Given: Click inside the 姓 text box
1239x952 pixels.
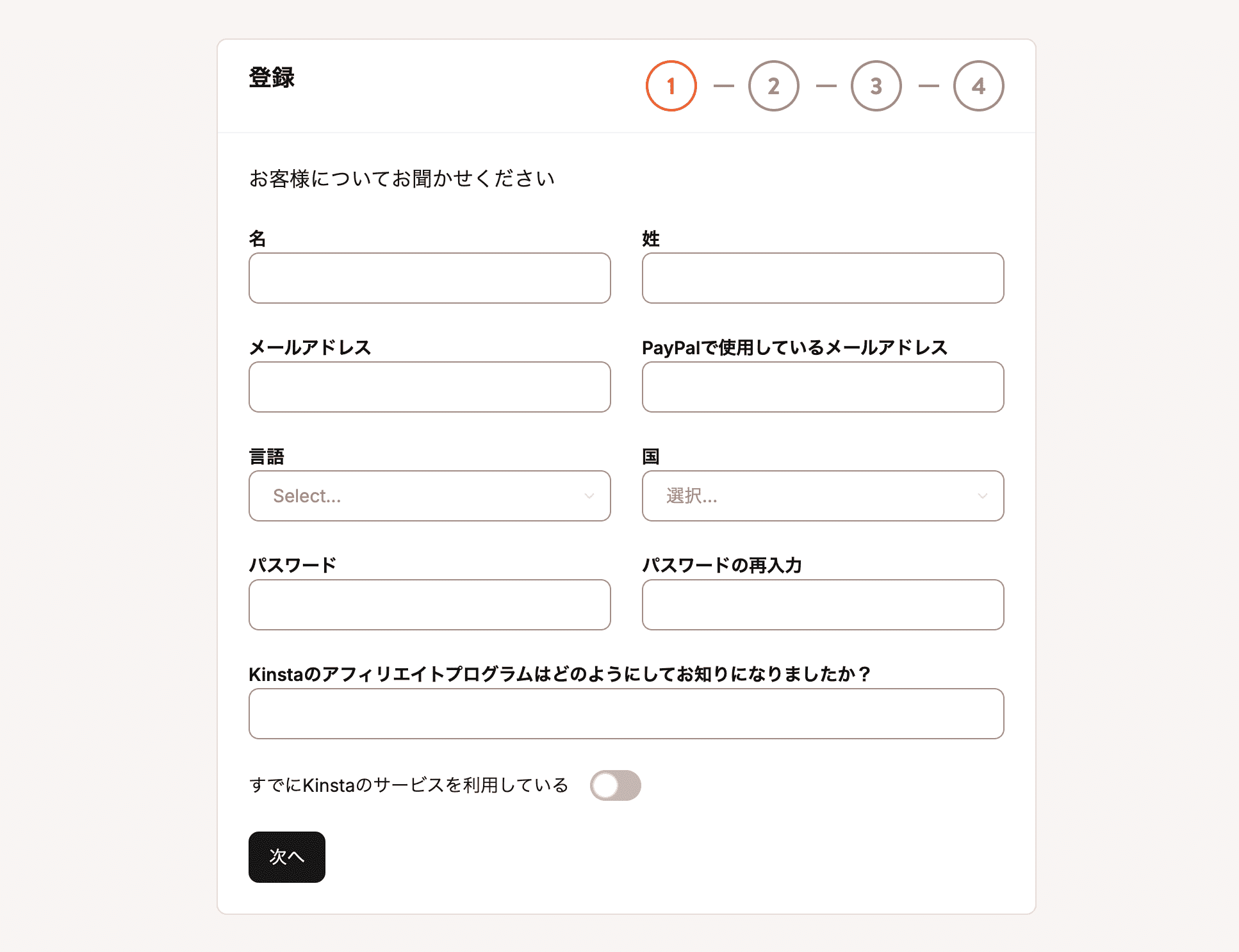Looking at the screenshot, I should click(x=823, y=277).
